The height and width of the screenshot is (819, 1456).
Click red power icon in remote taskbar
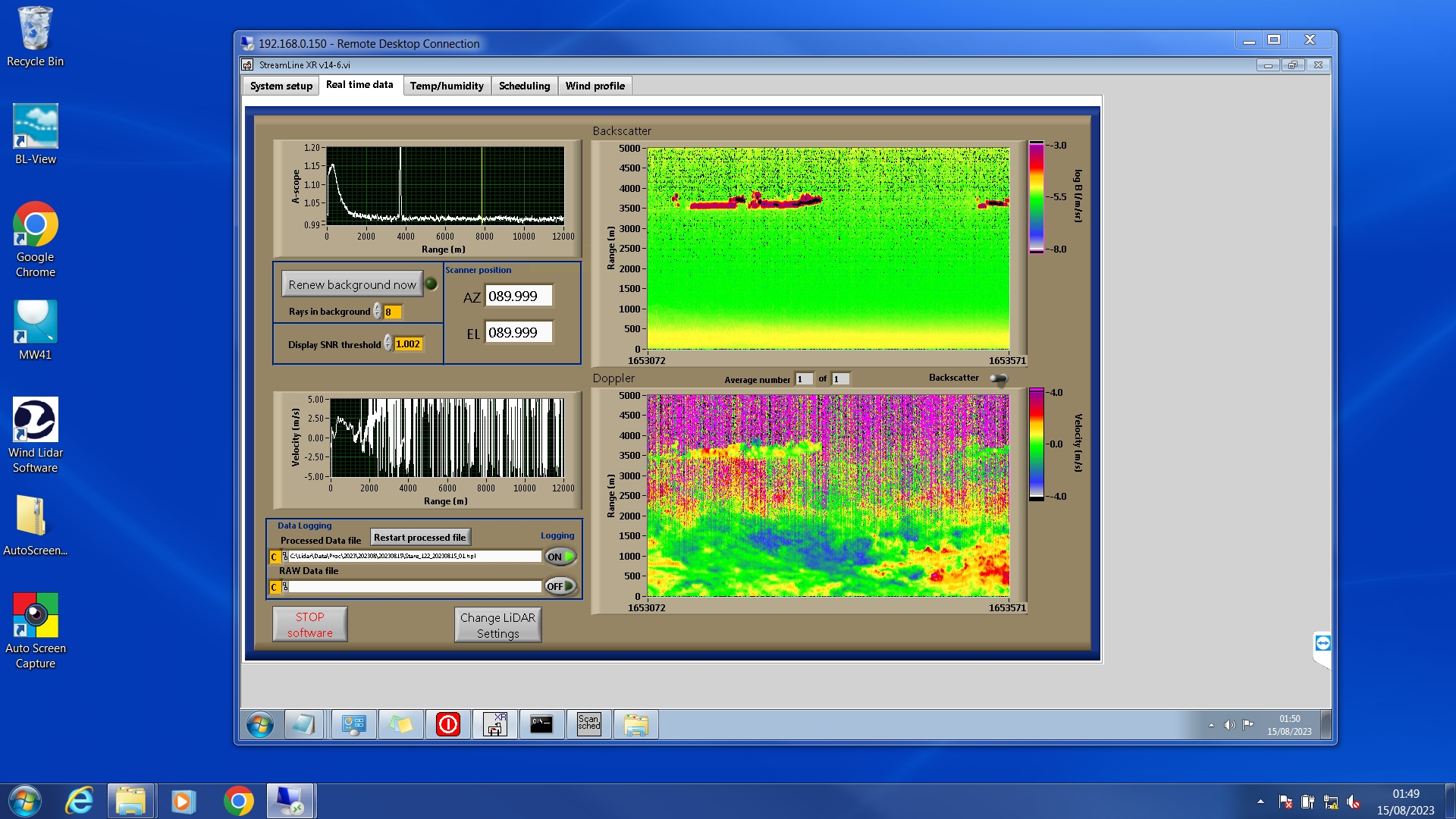tap(448, 724)
